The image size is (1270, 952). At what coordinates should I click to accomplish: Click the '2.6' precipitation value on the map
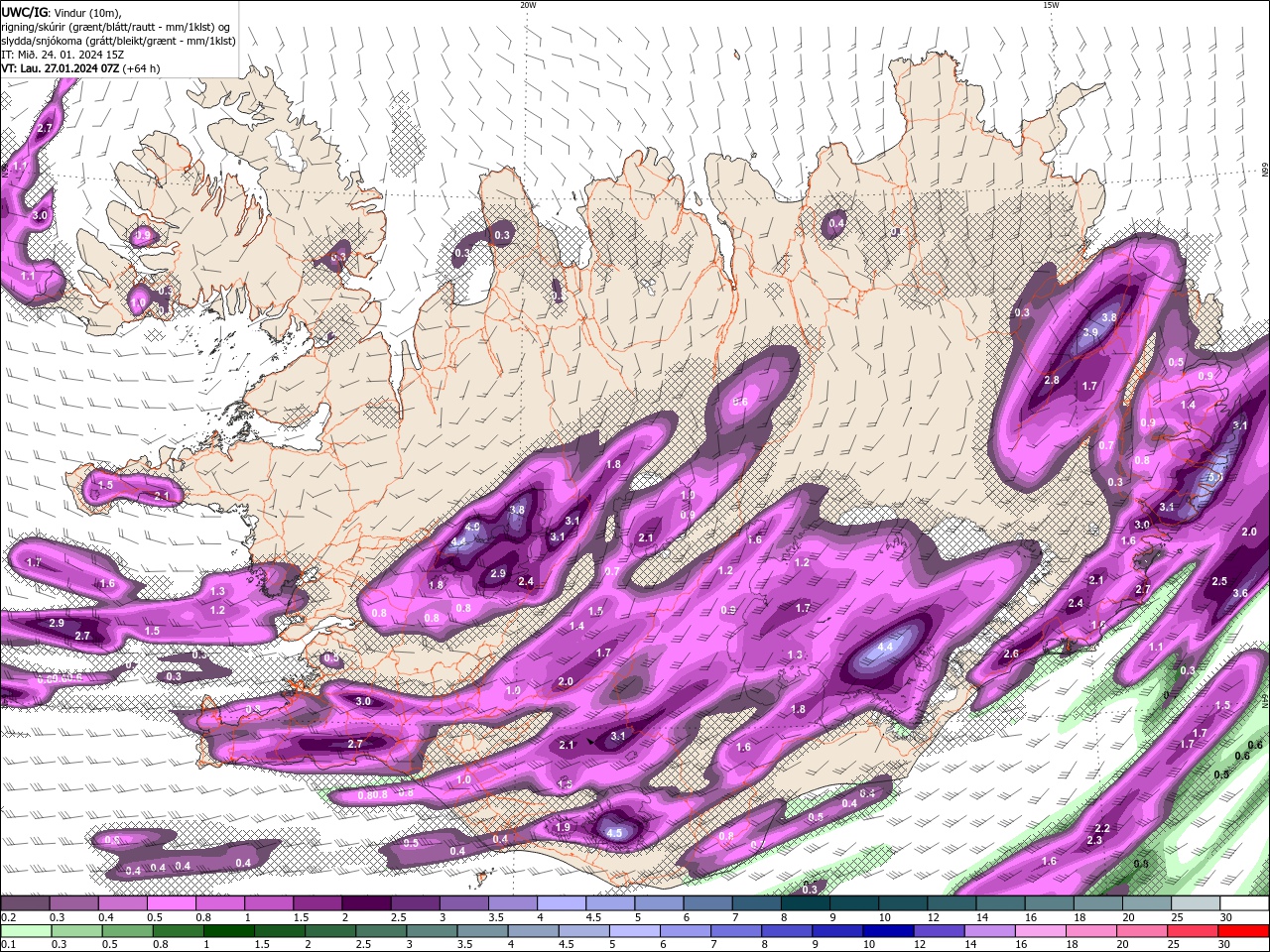coord(1011,654)
